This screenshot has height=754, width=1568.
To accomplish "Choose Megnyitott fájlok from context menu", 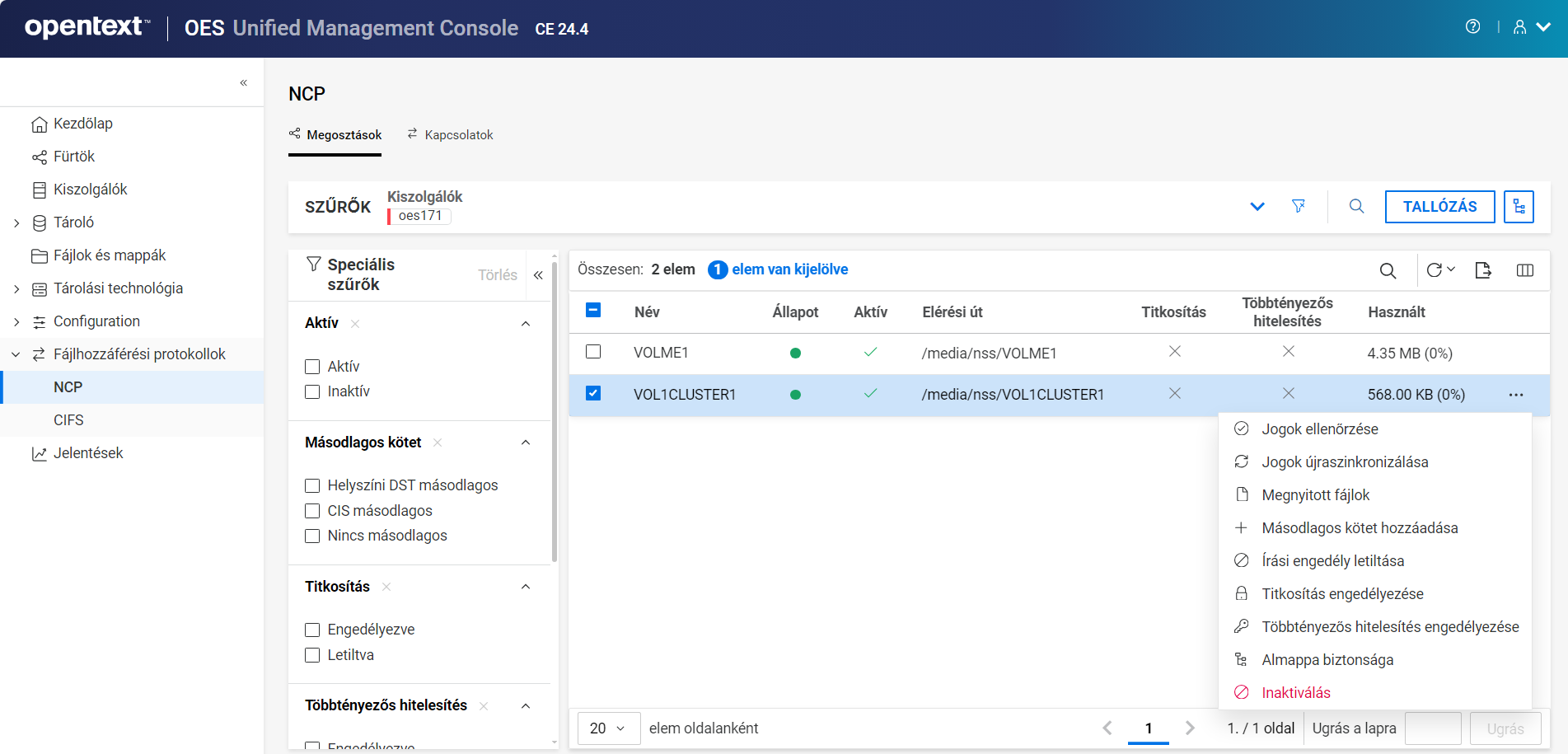I will click(1315, 495).
